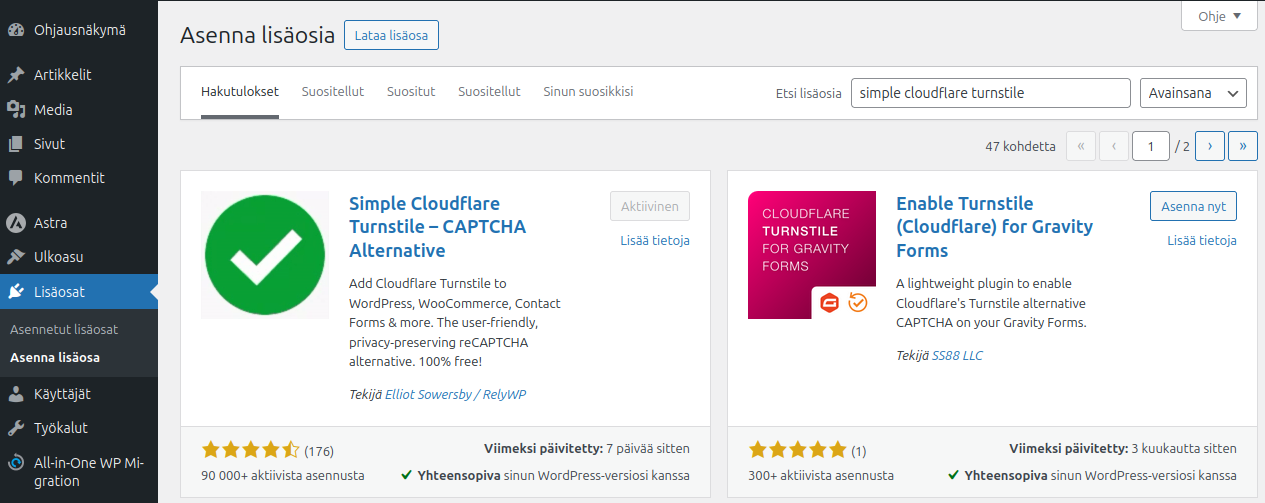
Task: Open Simple Cloudflare Turnstile plugin title link
Action: click(x=437, y=227)
